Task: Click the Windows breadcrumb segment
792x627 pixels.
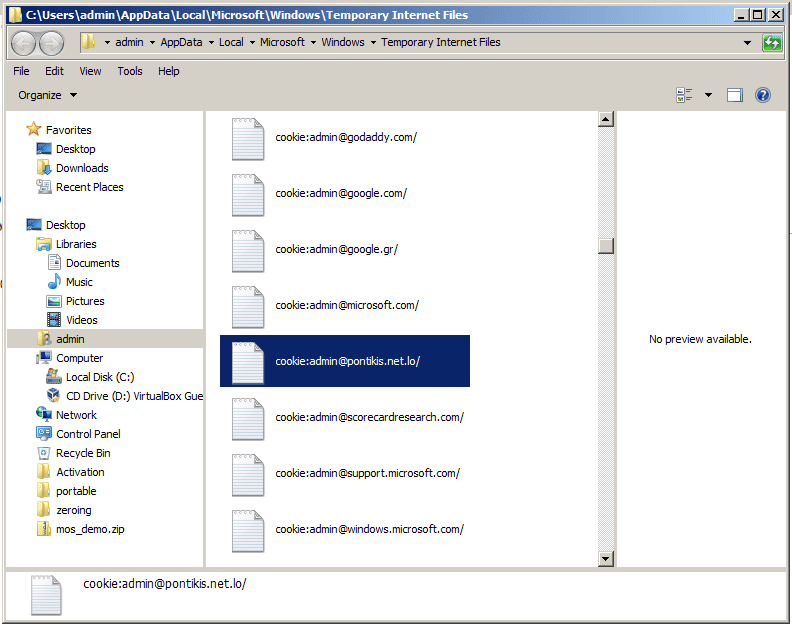Action: 343,42
